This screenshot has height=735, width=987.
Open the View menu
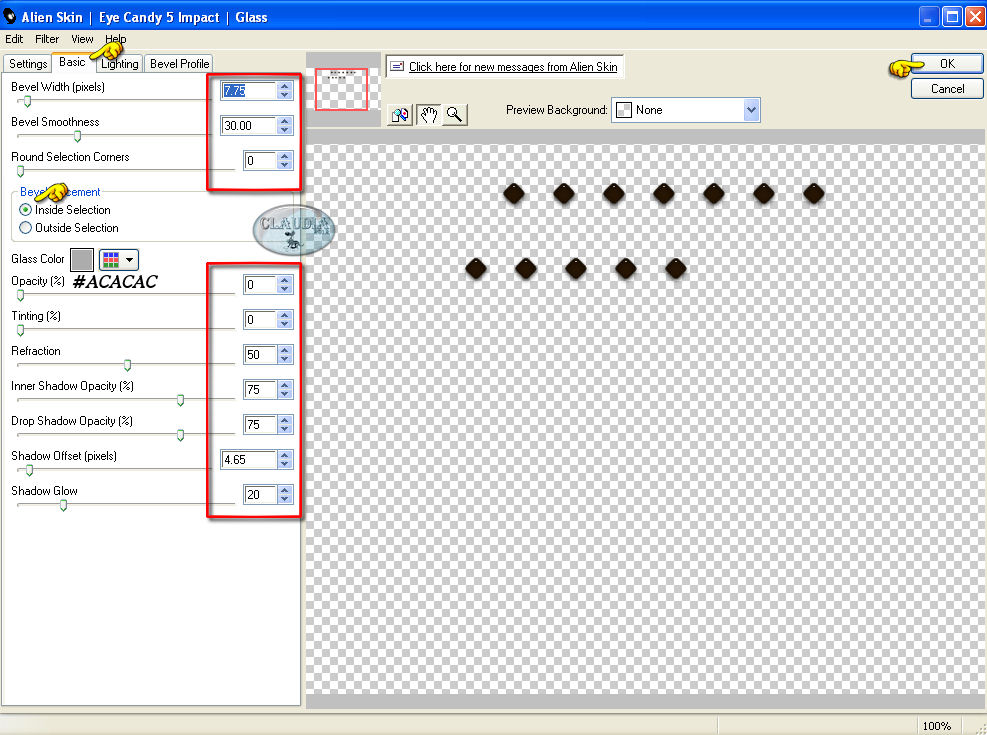(x=82, y=39)
